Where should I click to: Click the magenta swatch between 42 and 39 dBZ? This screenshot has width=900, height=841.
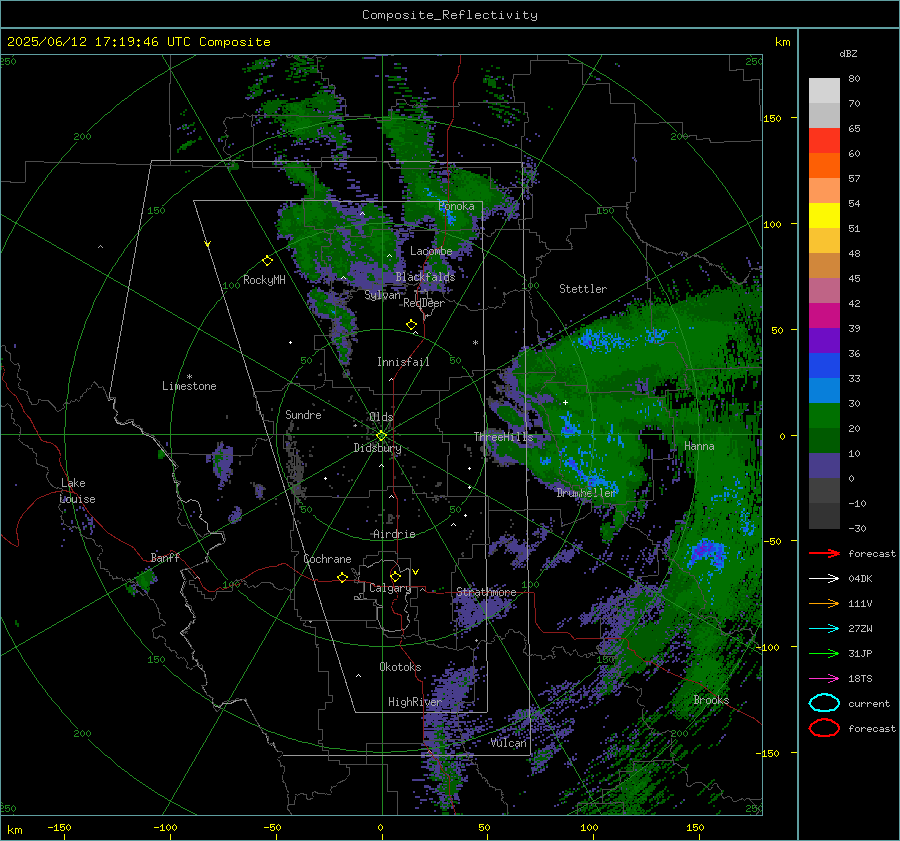(824, 316)
